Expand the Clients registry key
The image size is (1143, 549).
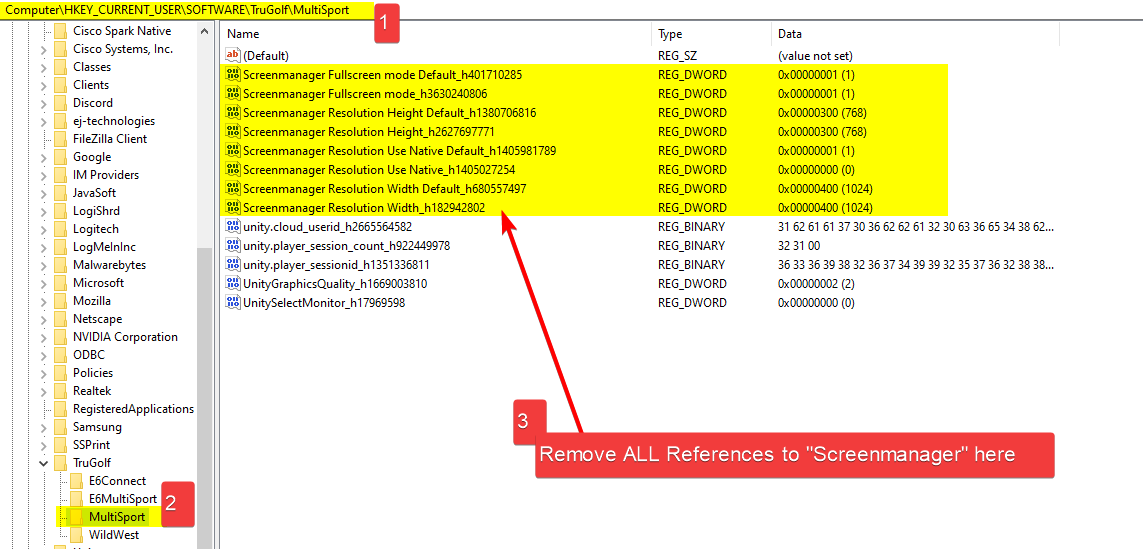point(43,85)
